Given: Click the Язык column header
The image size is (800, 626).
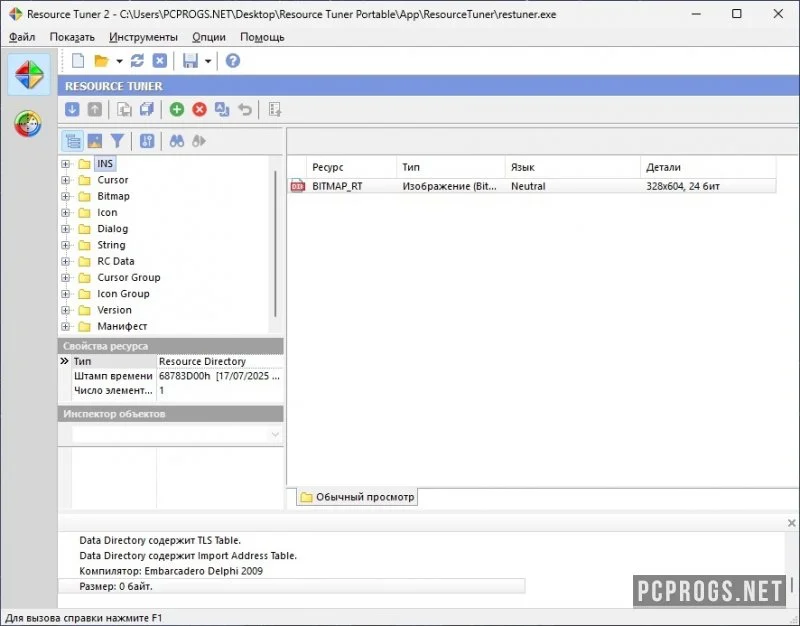Looking at the screenshot, I should [572, 167].
